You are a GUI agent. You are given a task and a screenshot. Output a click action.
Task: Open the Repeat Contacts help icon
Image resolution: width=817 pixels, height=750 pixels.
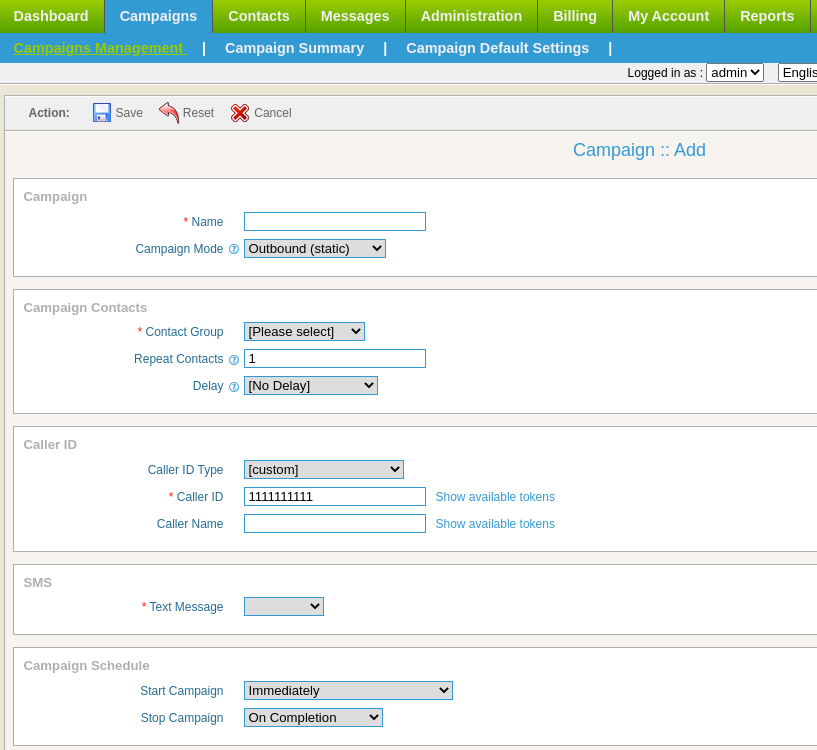234,359
